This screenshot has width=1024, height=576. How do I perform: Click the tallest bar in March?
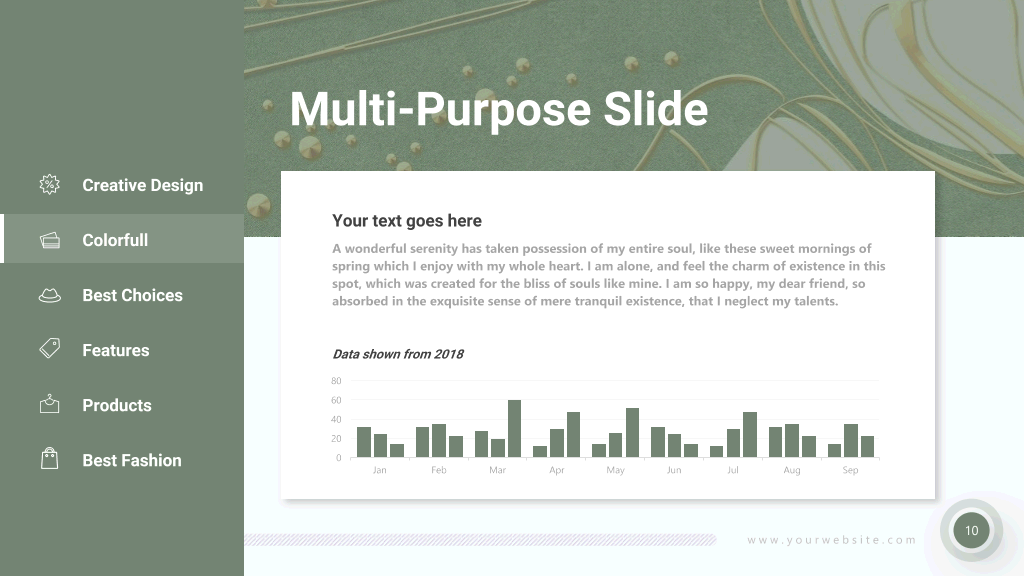pyautogui.click(x=515, y=428)
